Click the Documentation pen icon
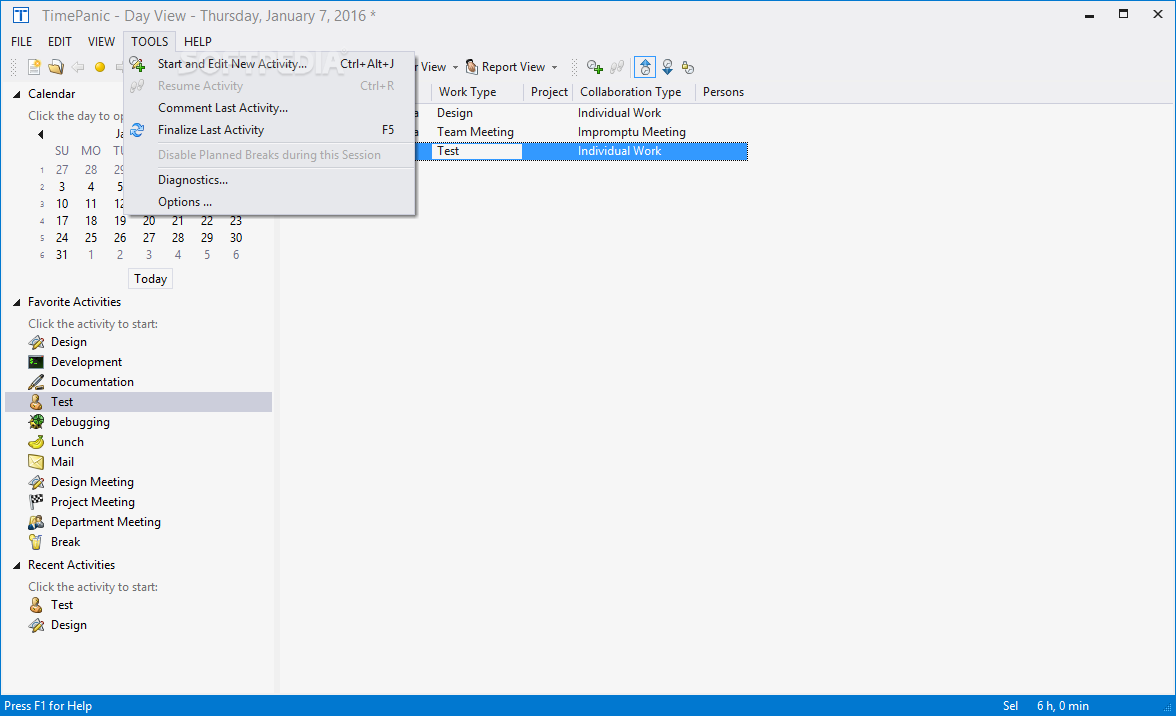 point(36,382)
